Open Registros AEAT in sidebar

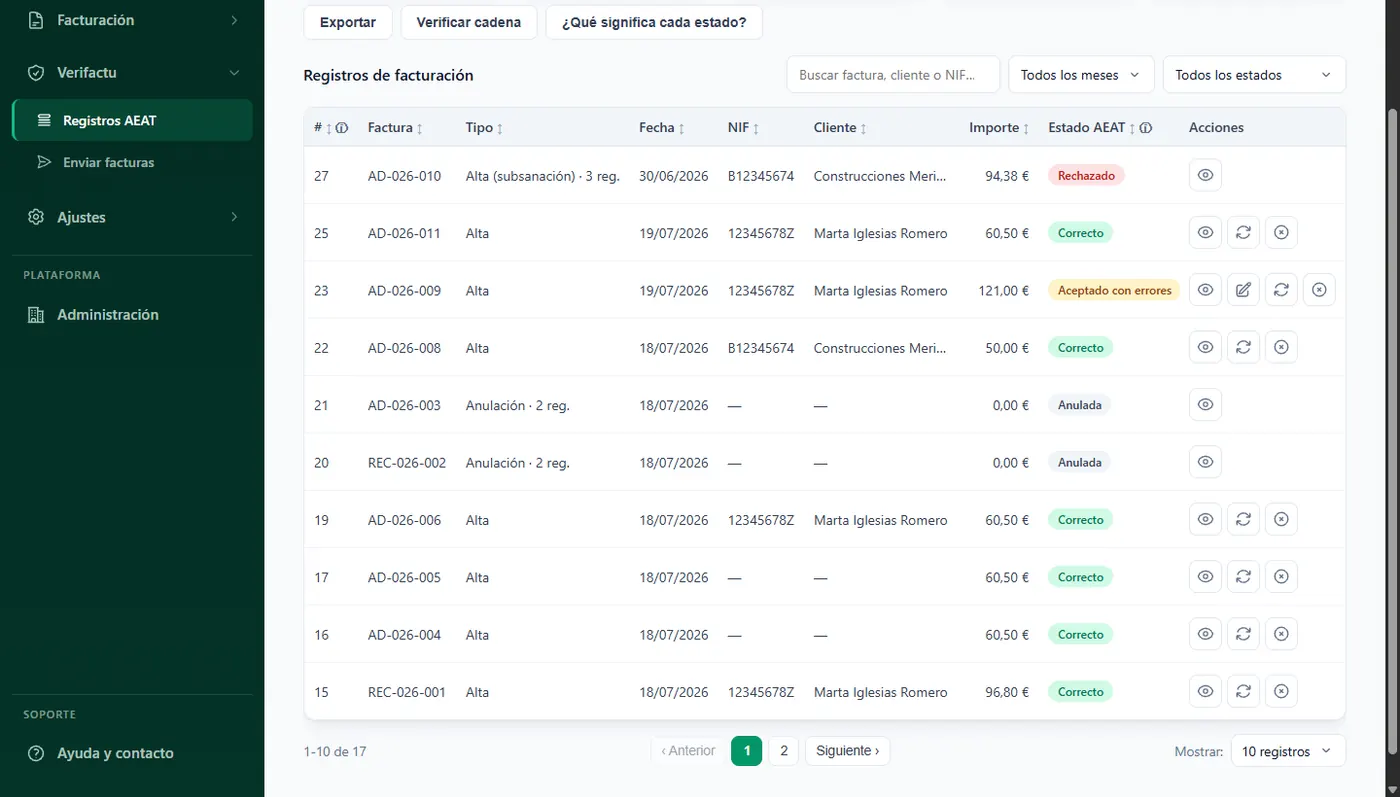[x=132, y=120]
